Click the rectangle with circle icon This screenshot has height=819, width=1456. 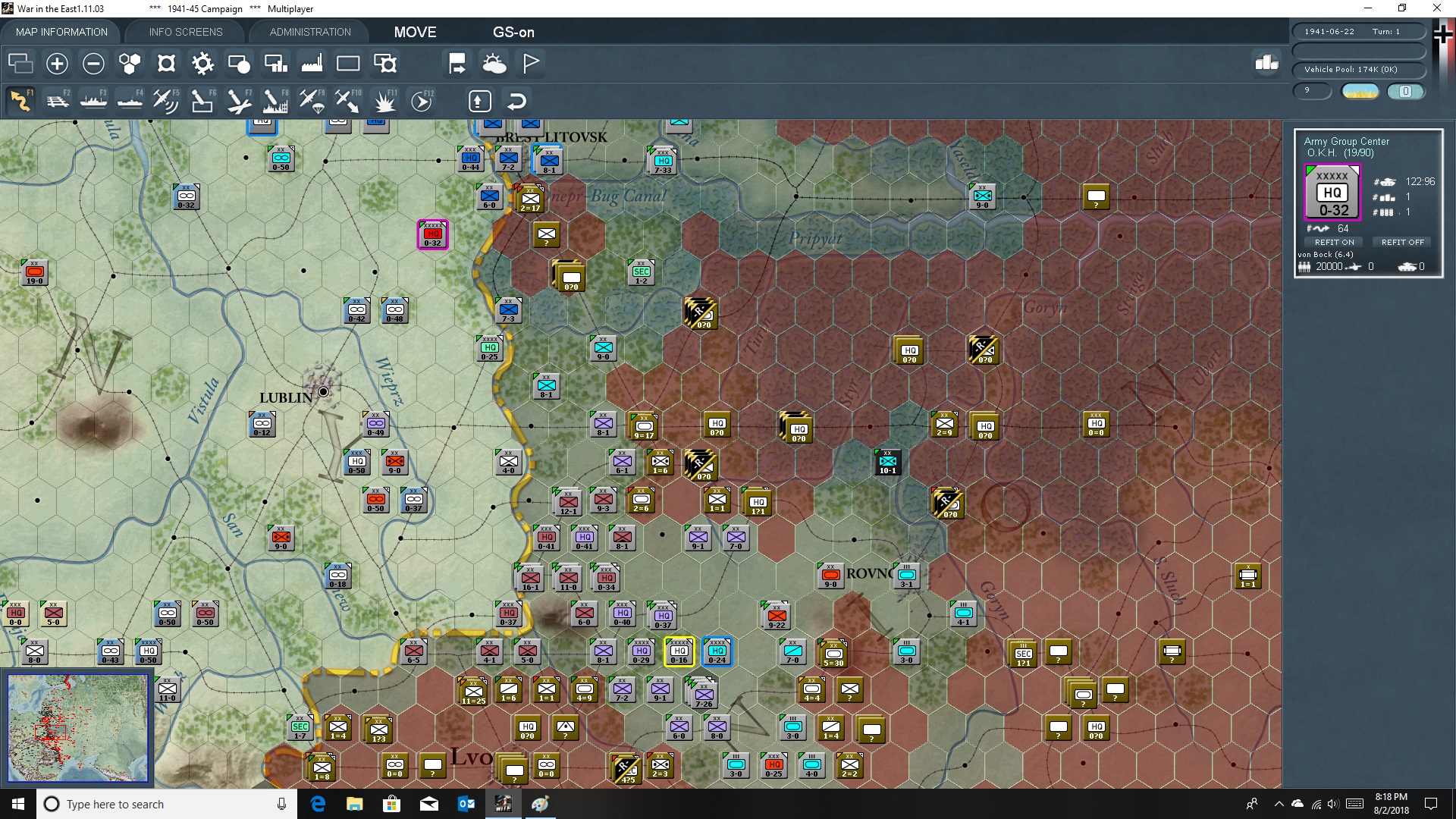point(239,64)
